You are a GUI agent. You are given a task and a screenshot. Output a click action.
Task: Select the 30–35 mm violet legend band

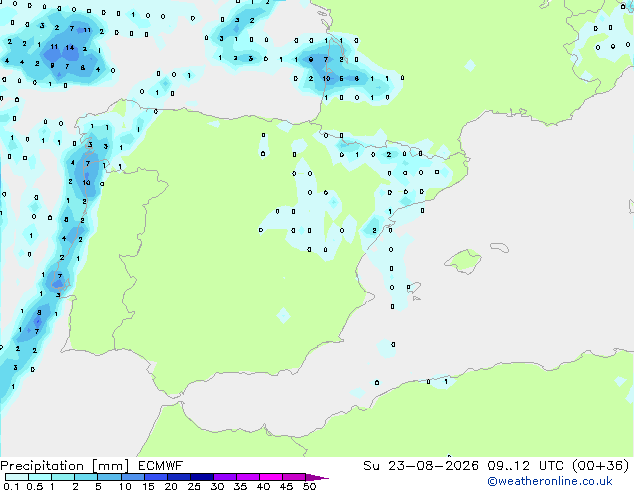(224, 477)
